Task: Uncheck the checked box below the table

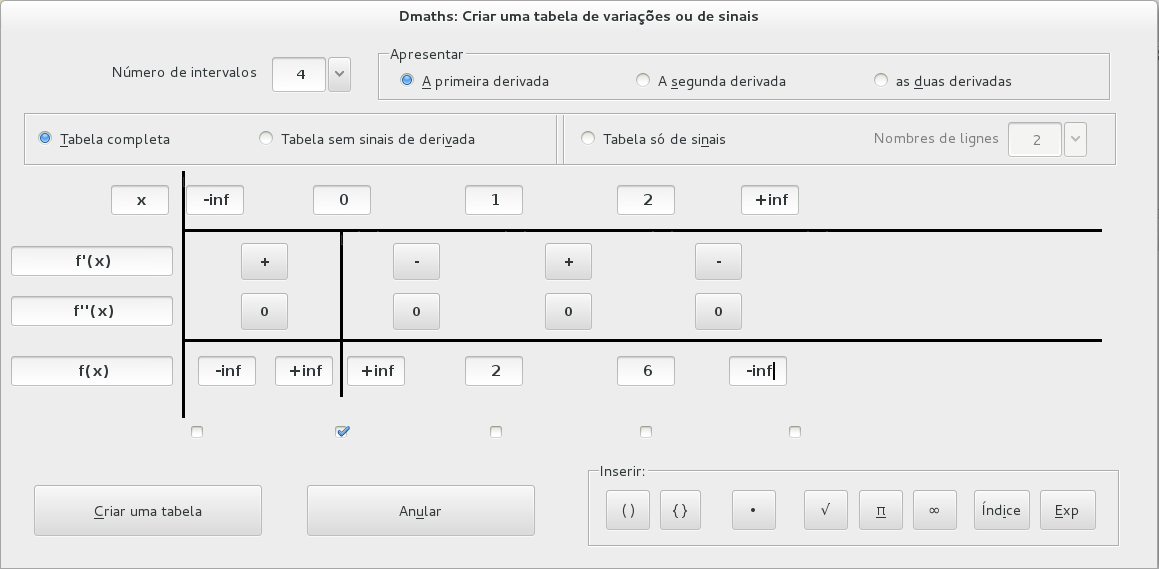Action: (x=343, y=432)
